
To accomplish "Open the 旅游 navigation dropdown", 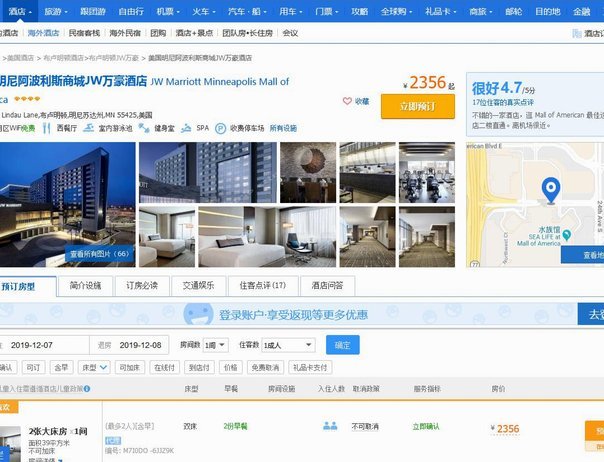I will click(55, 12).
